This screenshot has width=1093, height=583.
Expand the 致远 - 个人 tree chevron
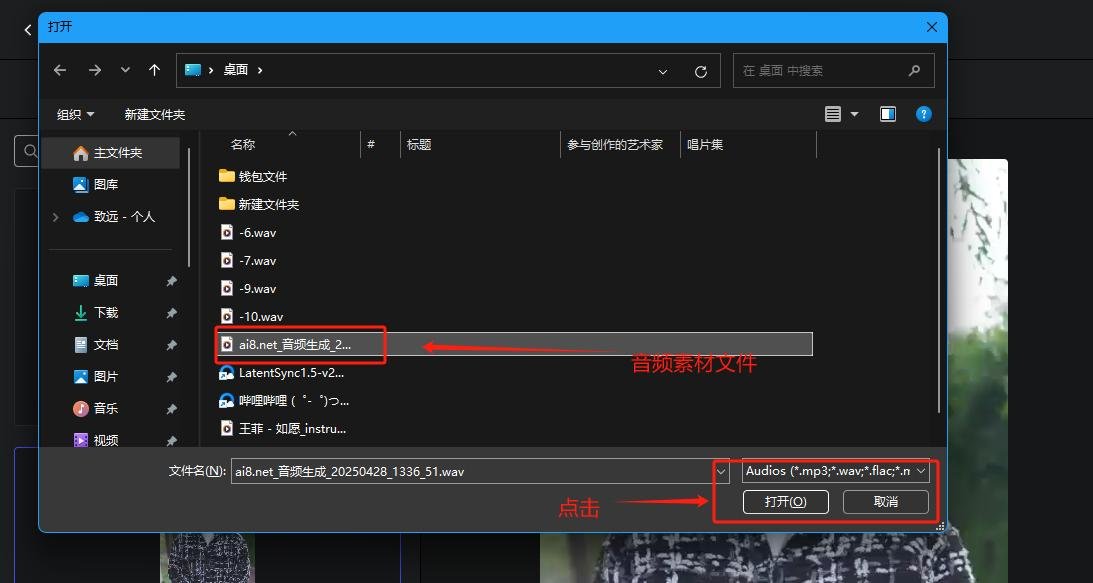tap(54, 216)
